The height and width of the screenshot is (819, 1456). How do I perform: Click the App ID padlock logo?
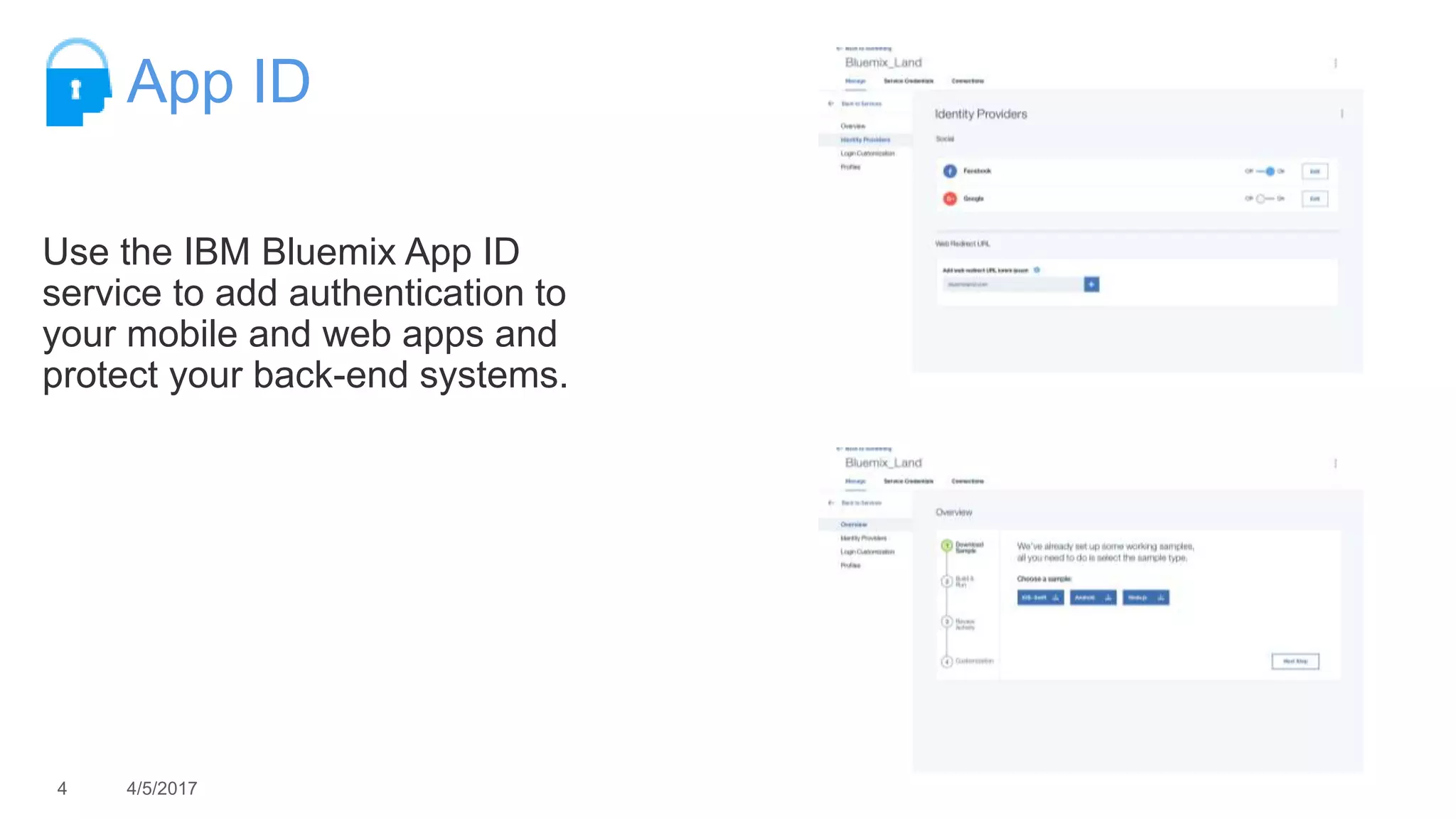click(x=78, y=82)
